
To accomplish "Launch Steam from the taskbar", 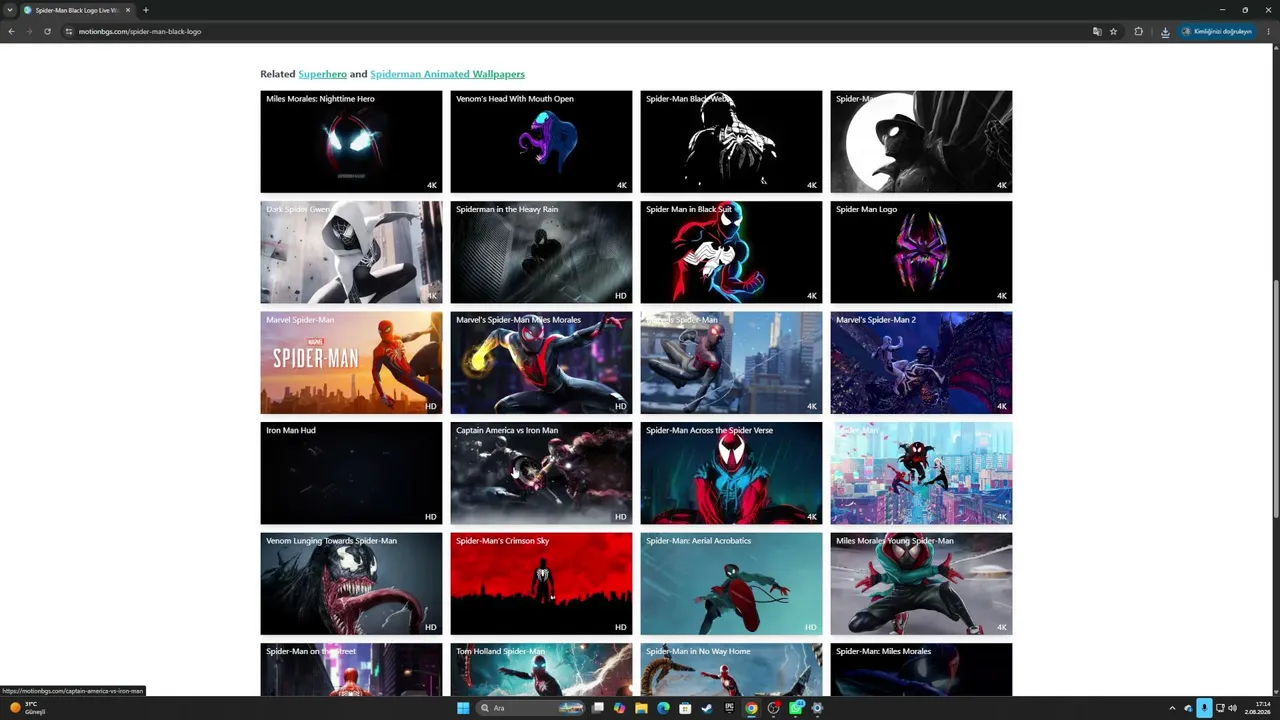I will (x=707, y=708).
